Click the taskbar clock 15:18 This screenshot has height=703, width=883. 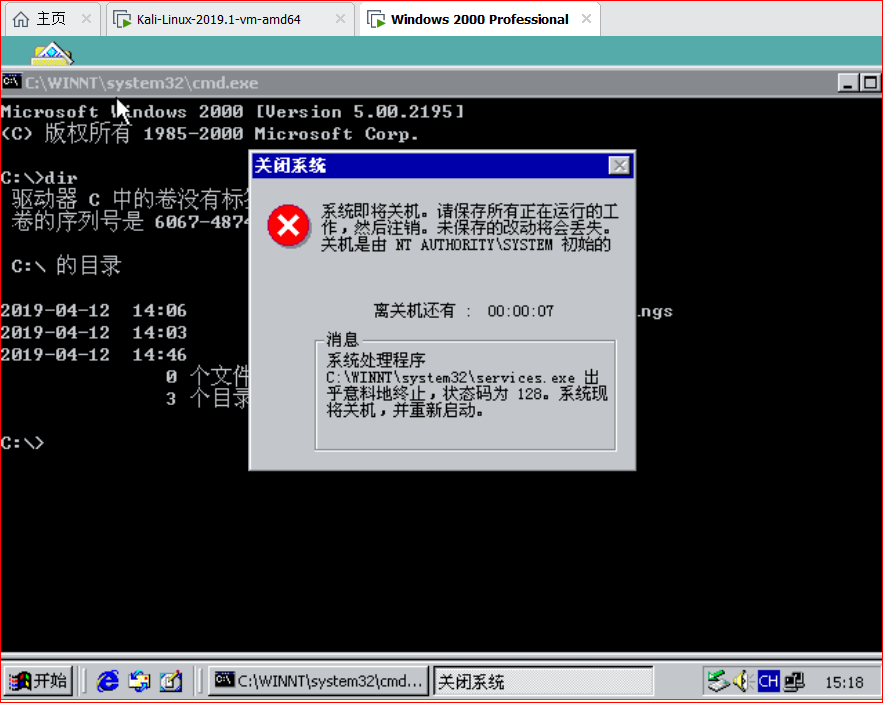(x=844, y=682)
